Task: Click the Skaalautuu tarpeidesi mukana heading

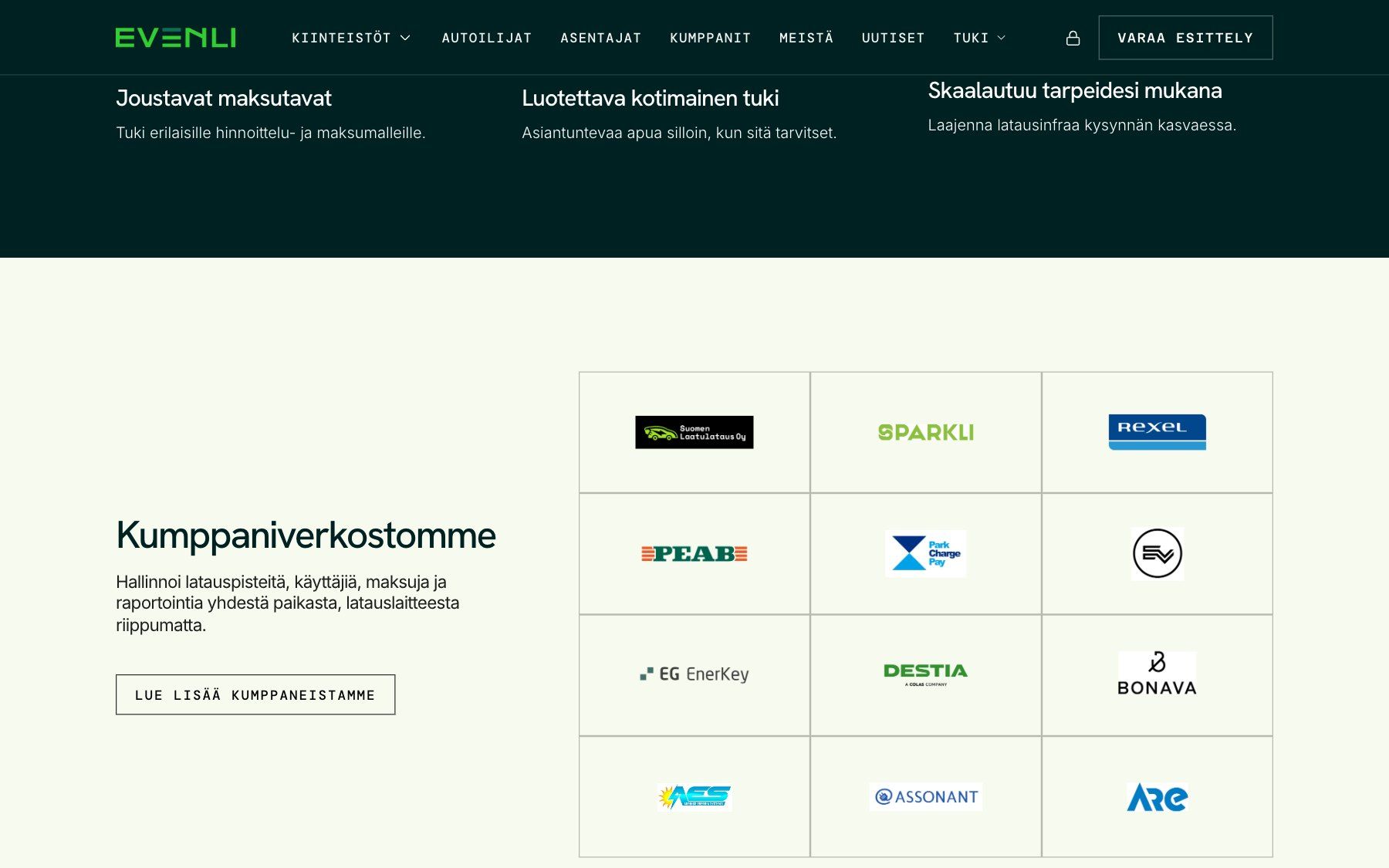Action: [x=1075, y=90]
